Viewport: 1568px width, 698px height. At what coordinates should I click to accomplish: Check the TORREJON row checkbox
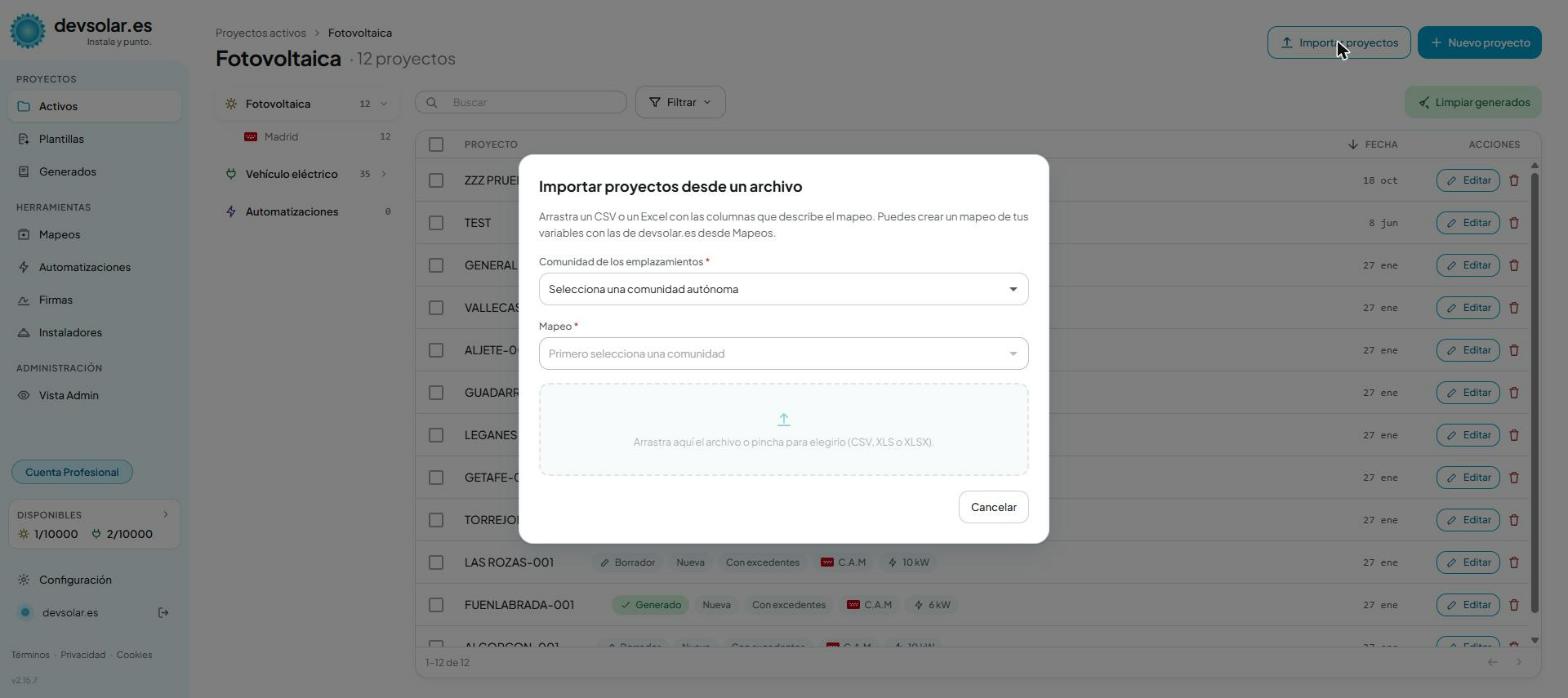pos(436,520)
